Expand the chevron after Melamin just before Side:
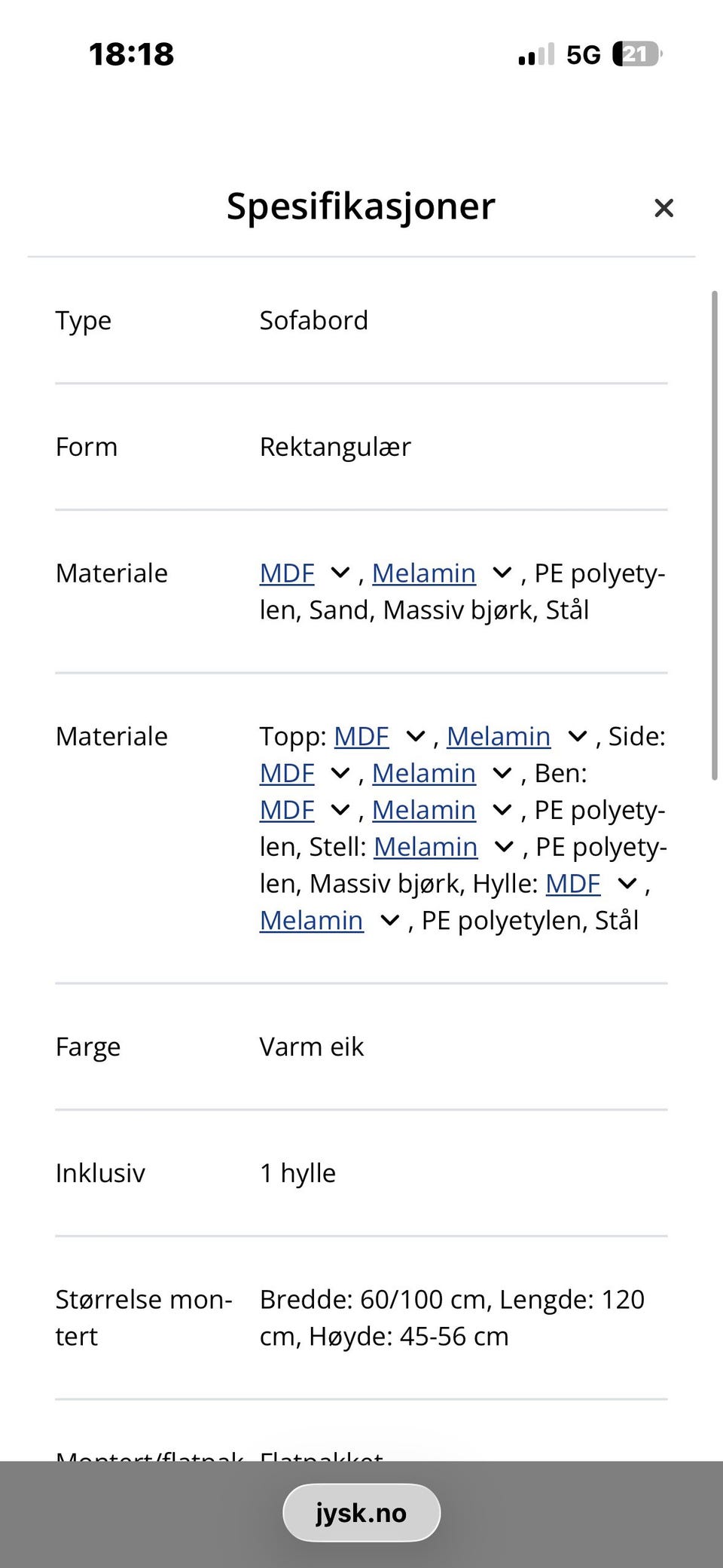723x1568 pixels. click(x=578, y=736)
